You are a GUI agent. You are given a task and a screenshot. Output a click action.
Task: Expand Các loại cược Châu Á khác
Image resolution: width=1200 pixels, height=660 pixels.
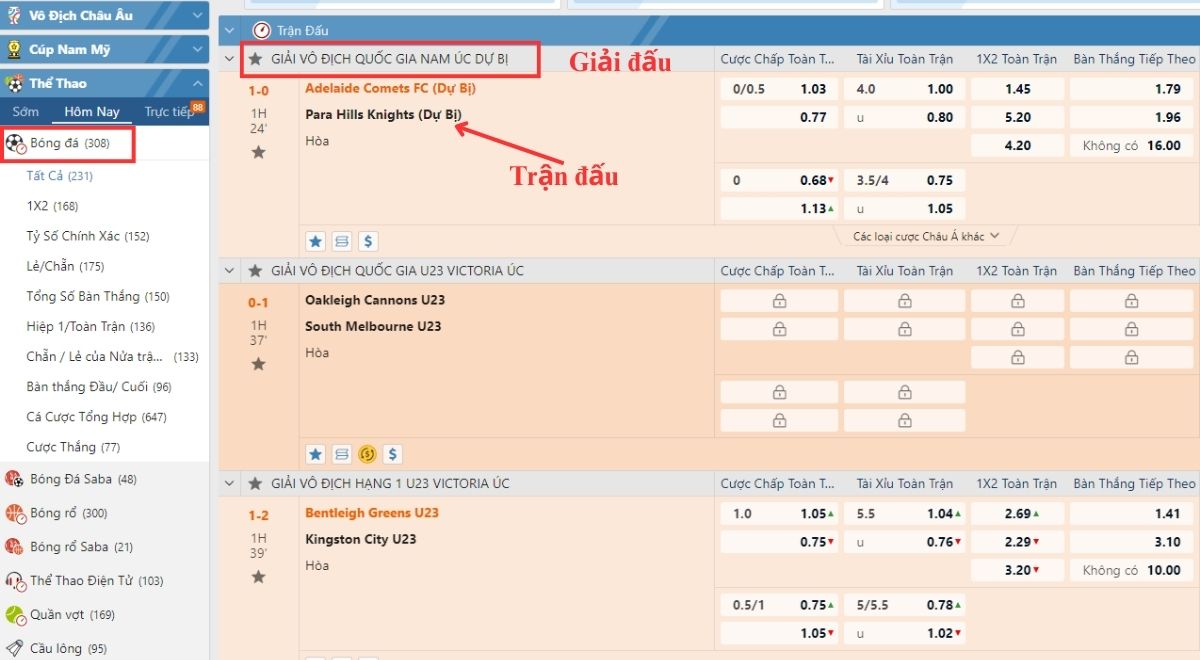925,237
